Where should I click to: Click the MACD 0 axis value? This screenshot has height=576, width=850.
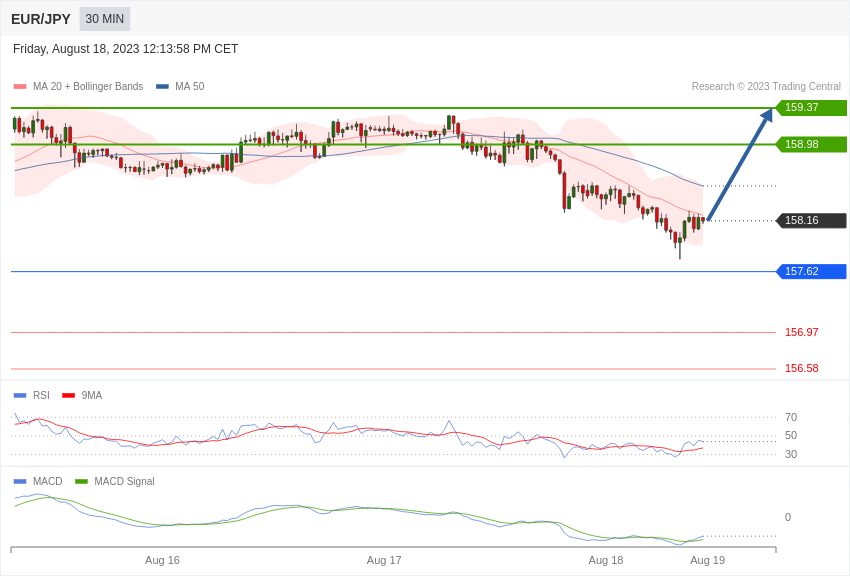[788, 517]
